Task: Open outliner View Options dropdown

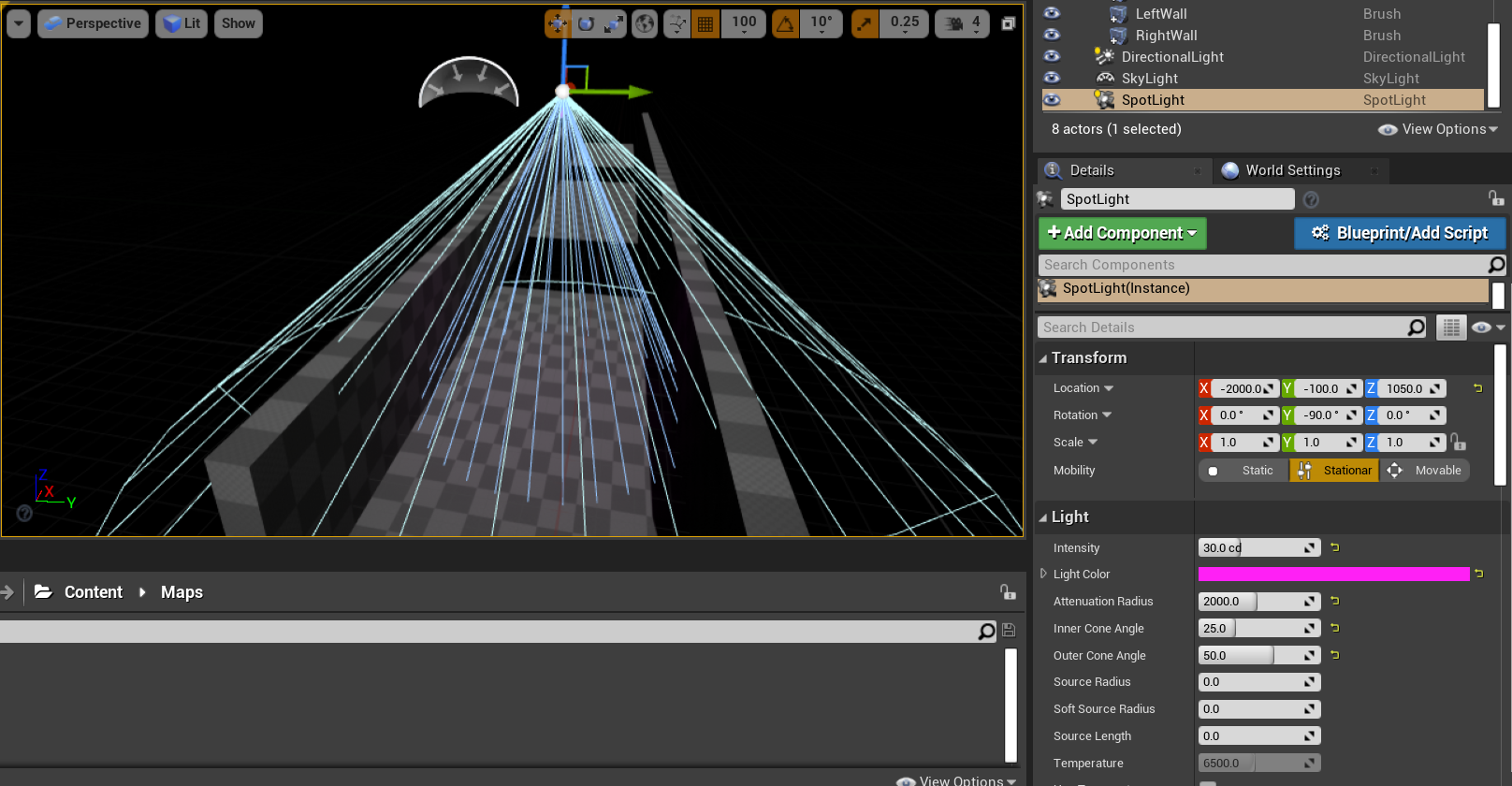Action: [1439, 129]
